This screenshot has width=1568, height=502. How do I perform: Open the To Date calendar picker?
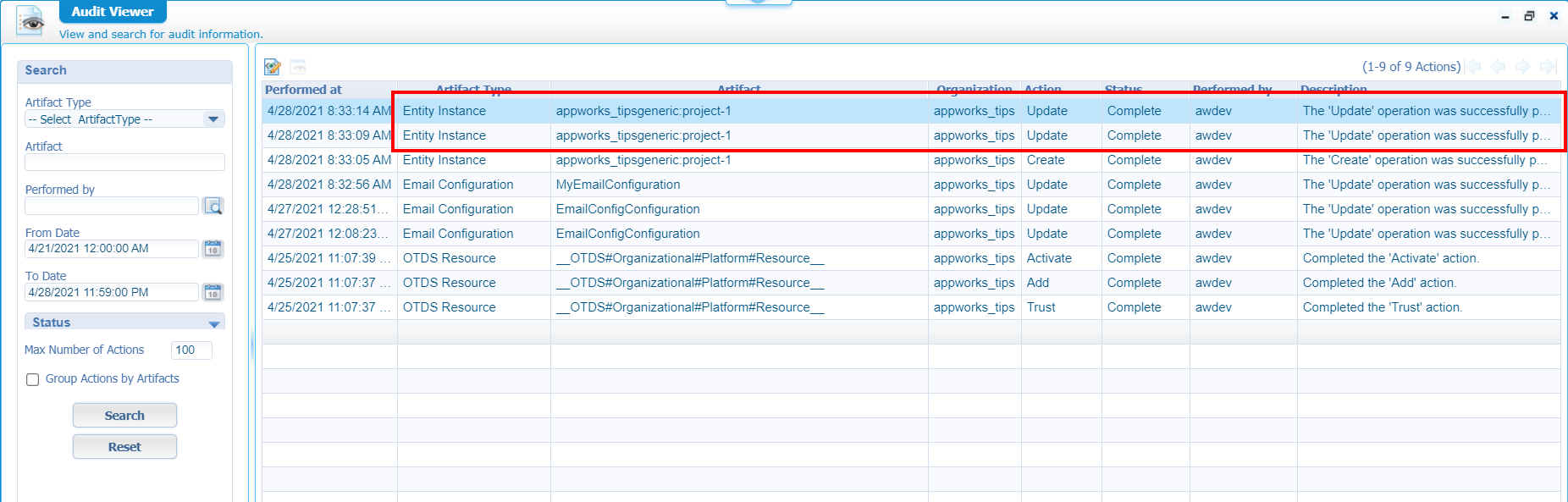tap(213, 292)
